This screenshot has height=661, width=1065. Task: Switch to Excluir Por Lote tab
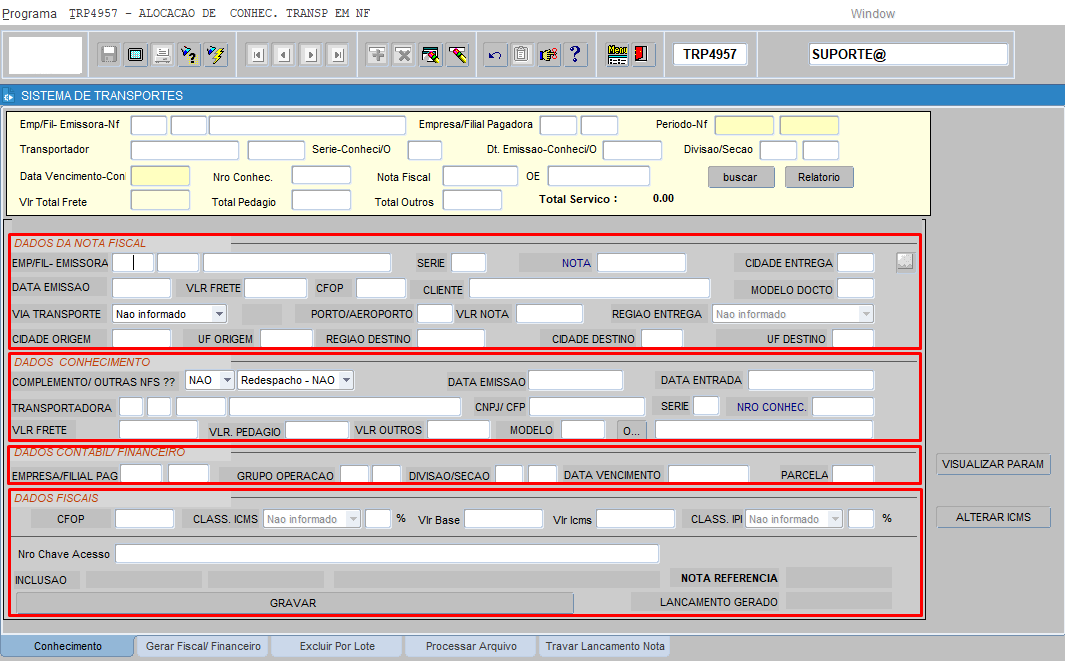pos(337,646)
